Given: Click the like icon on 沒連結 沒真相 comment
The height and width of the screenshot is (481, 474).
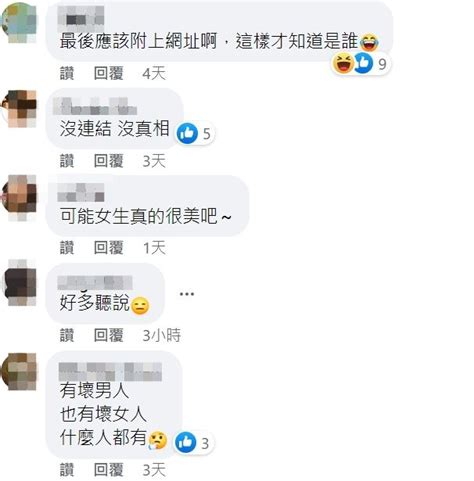Looking at the screenshot, I should click(x=187, y=133).
